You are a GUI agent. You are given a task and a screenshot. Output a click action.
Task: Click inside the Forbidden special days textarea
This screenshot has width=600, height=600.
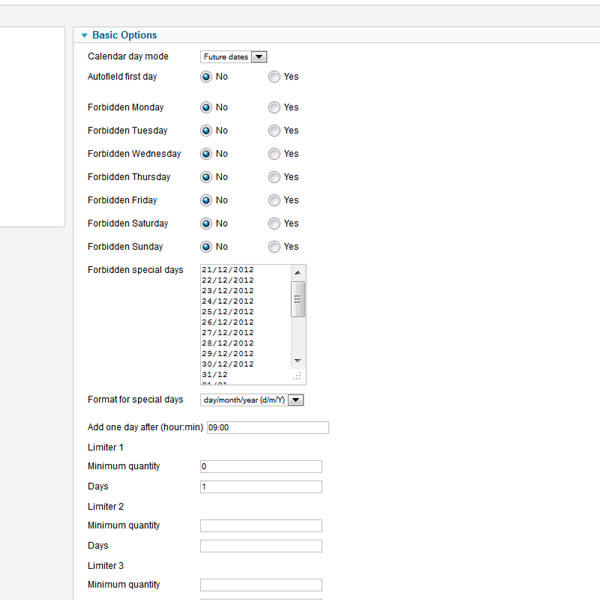coord(245,320)
